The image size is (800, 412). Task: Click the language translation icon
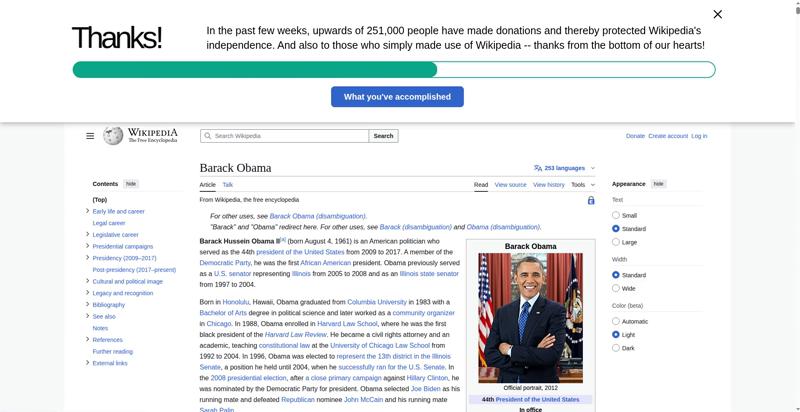coord(538,168)
